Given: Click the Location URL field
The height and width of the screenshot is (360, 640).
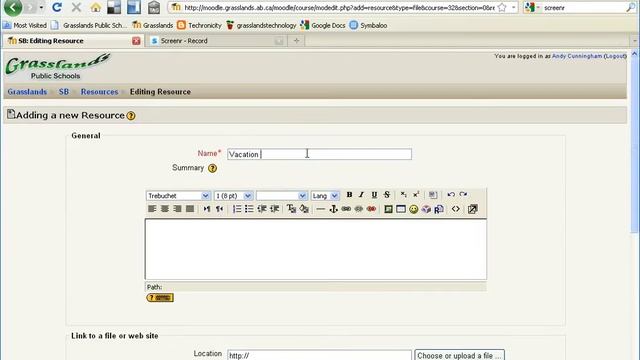Looking at the screenshot, I should click(319, 356).
